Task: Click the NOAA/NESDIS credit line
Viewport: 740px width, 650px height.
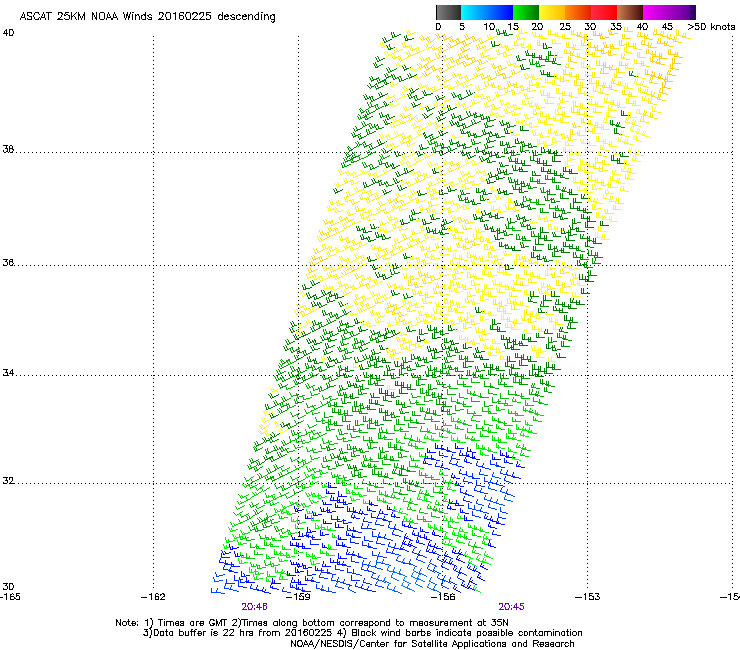Action: tap(432, 644)
